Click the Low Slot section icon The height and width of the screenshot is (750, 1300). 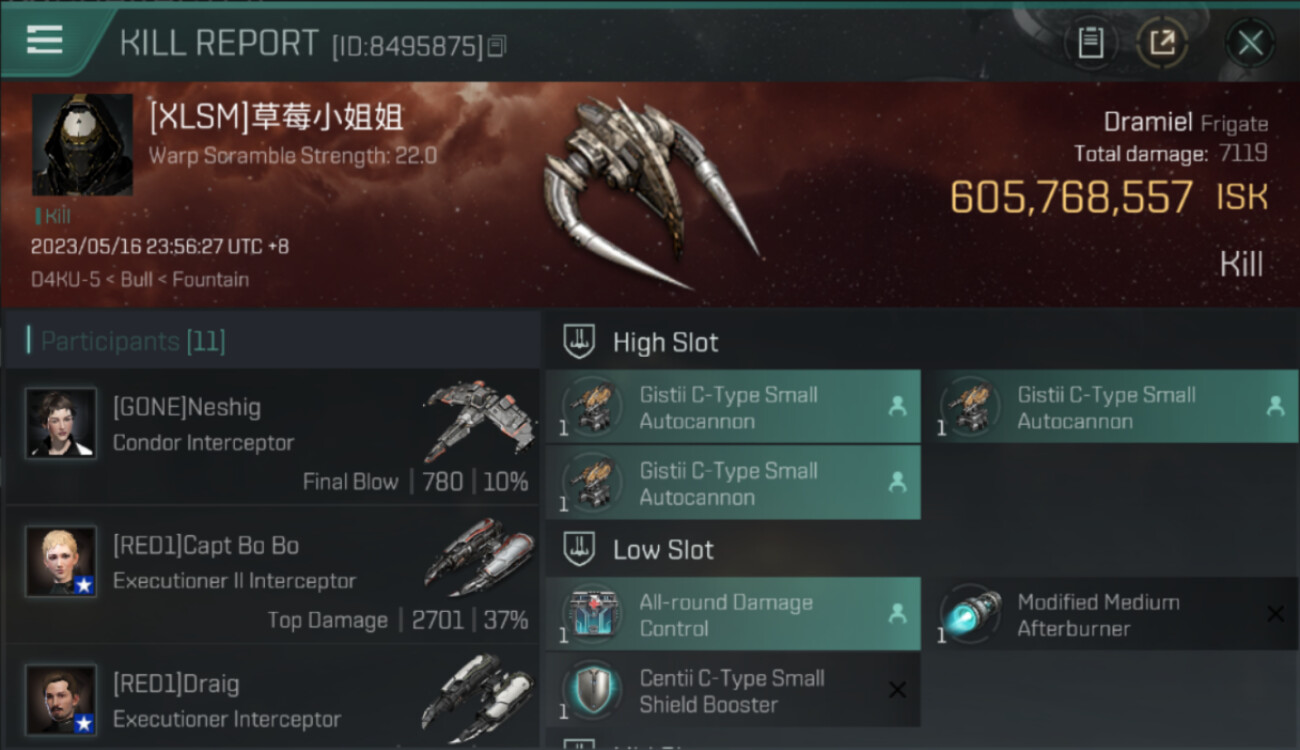[x=580, y=549]
